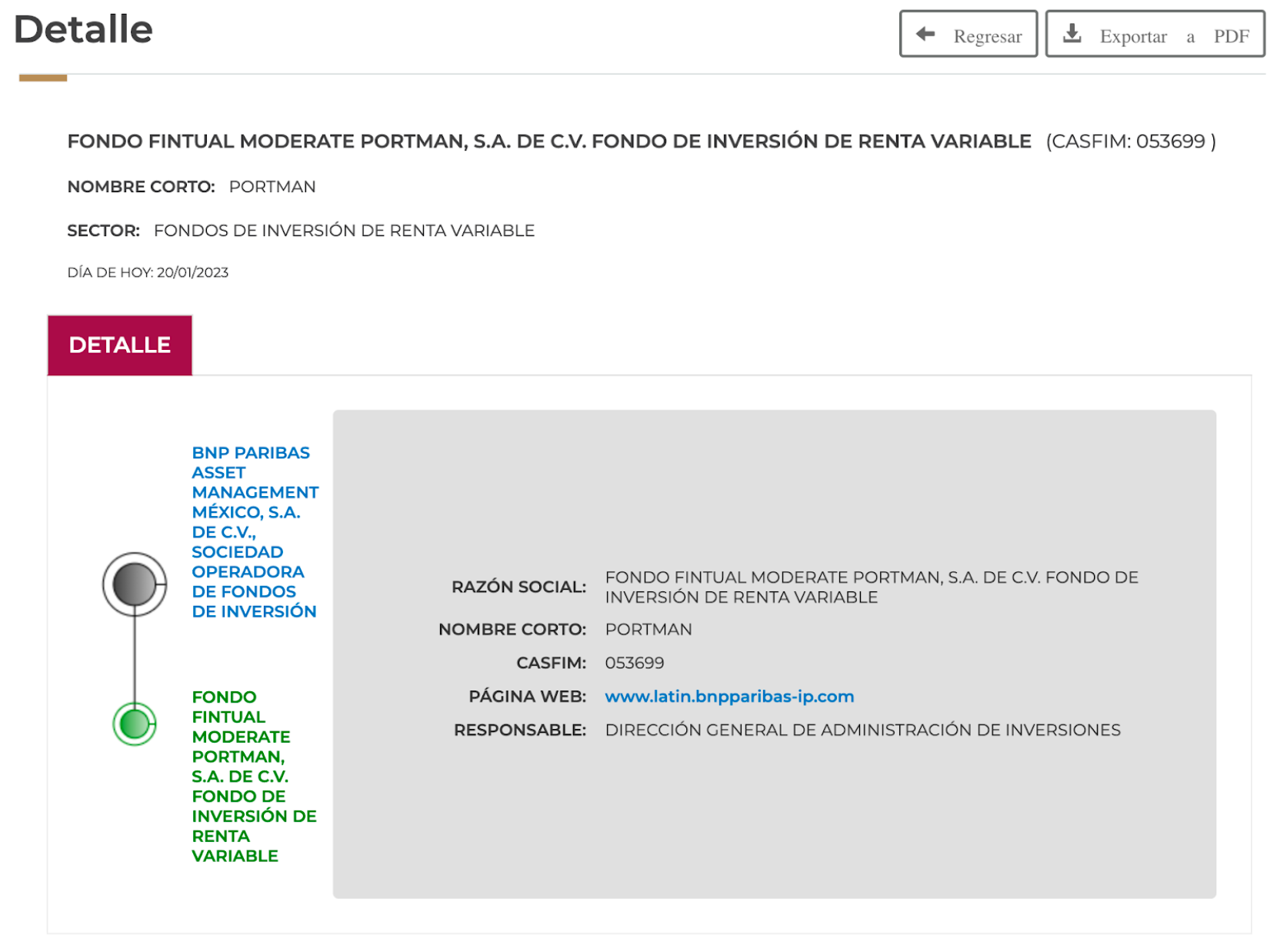The width and height of the screenshot is (1277, 952).
Task: Visit www.latin.bnpparibas-ip.com web page link
Action: coord(729,697)
